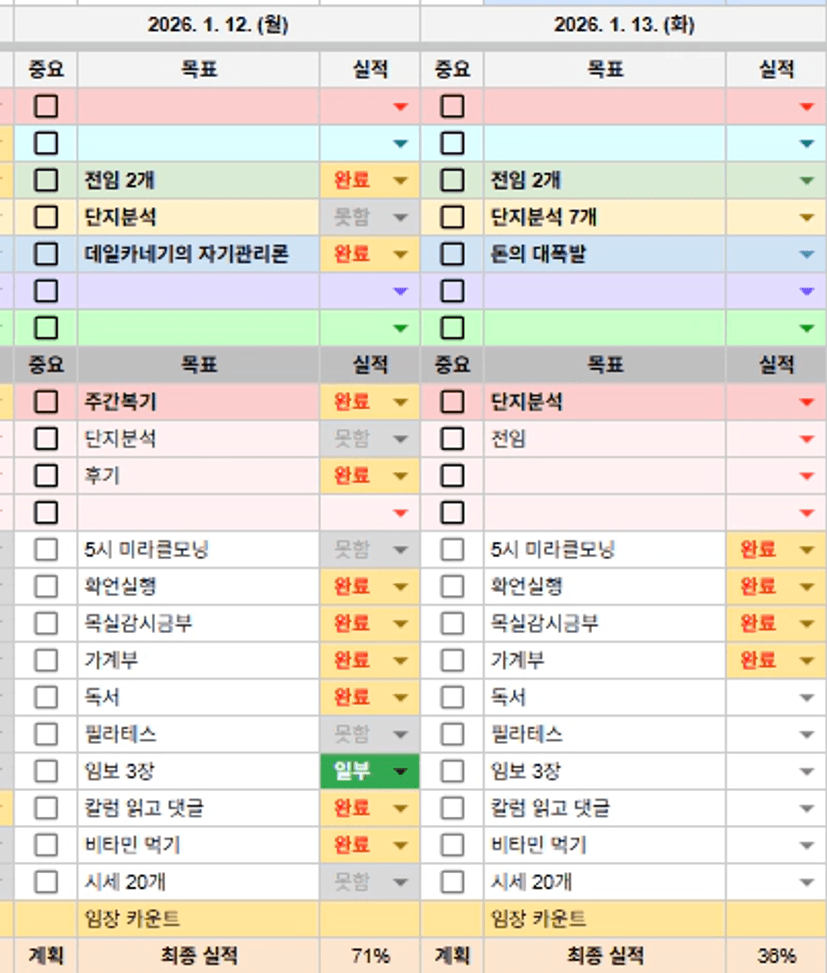Tick Monday's 임보 3장 checkbox

coord(46,771)
